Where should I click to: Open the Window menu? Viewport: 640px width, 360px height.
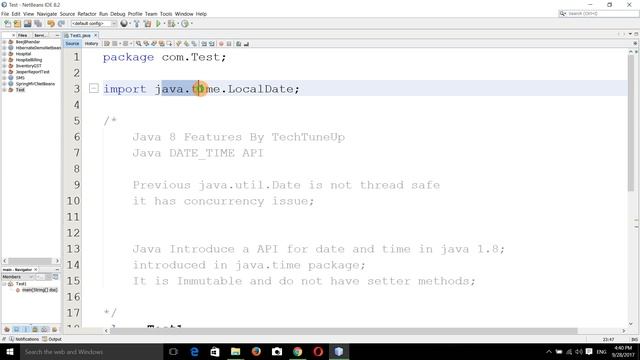tap(184, 14)
